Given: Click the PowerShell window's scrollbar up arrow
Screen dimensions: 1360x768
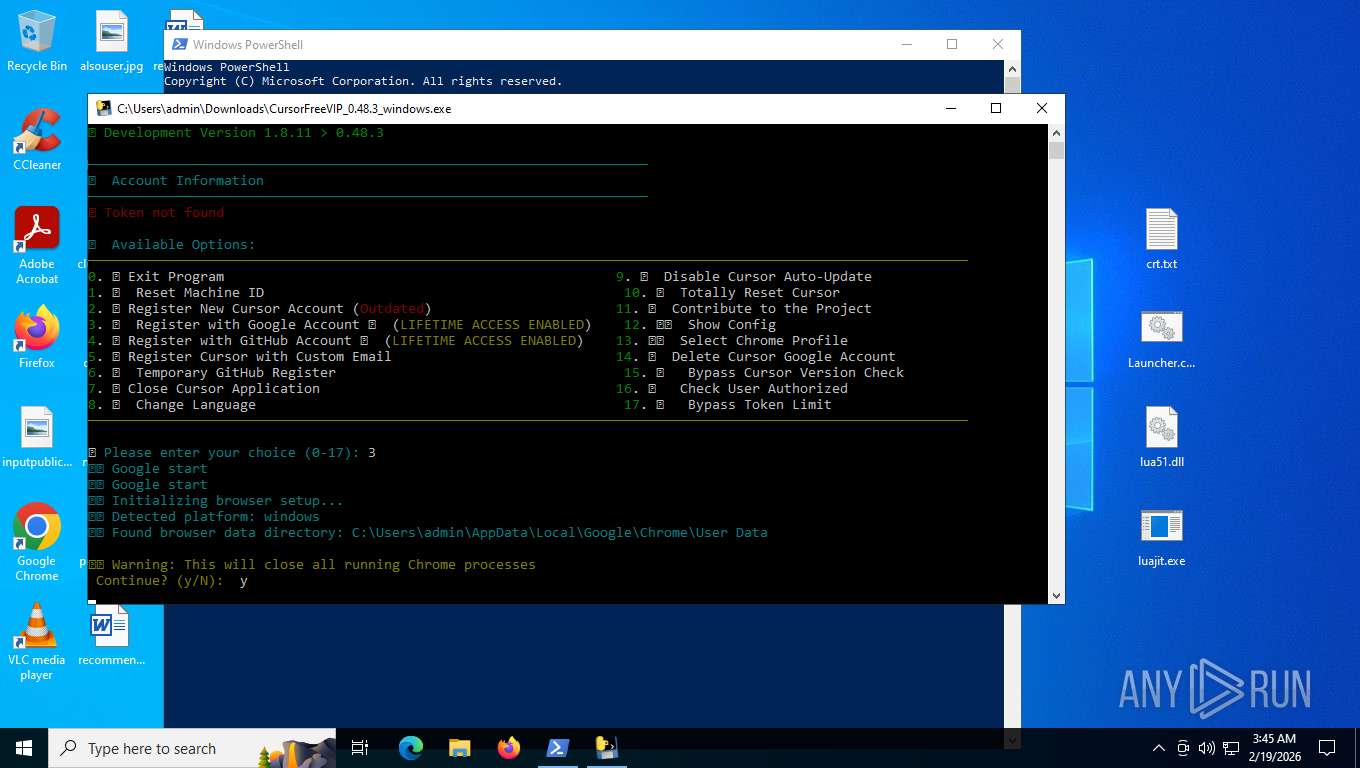Looking at the screenshot, I should pos(1012,67).
